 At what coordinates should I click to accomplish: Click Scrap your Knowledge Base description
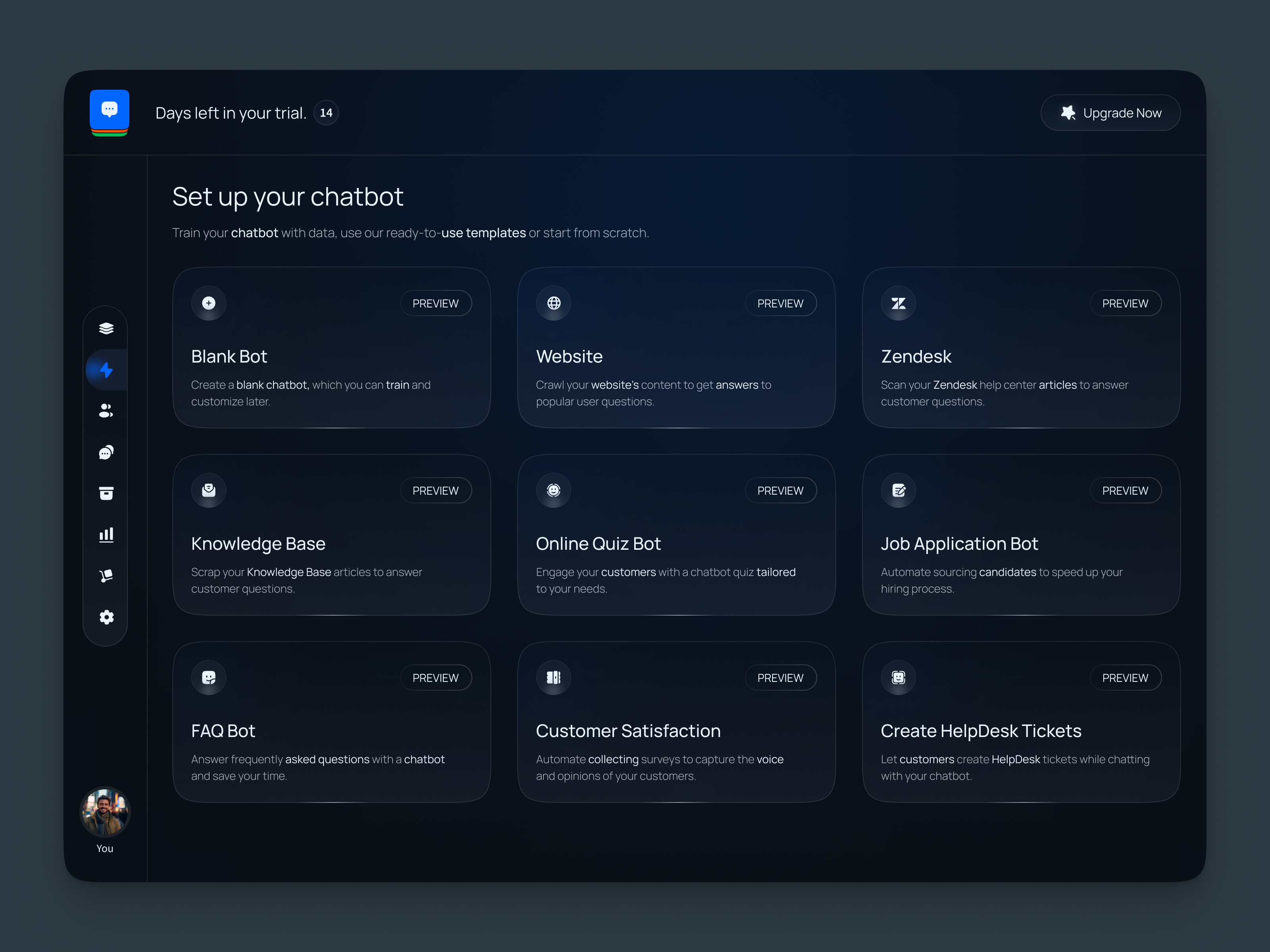tap(307, 580)
